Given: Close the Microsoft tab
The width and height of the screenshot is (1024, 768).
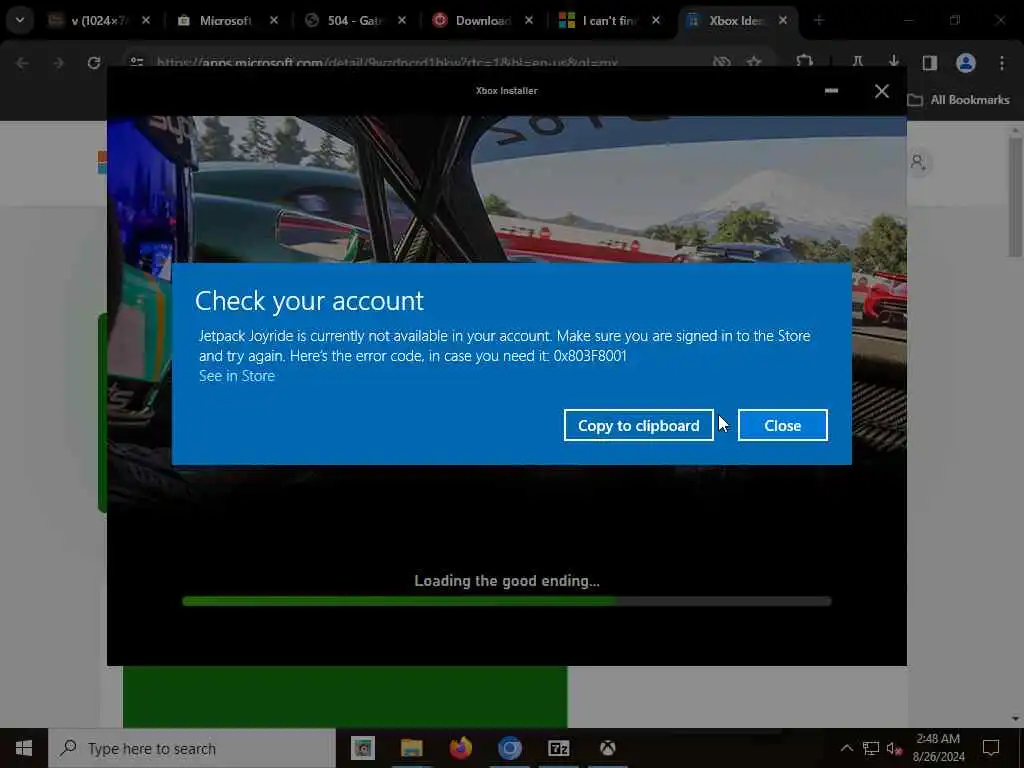Looking at the screenshot, I should tap(274, 21).
